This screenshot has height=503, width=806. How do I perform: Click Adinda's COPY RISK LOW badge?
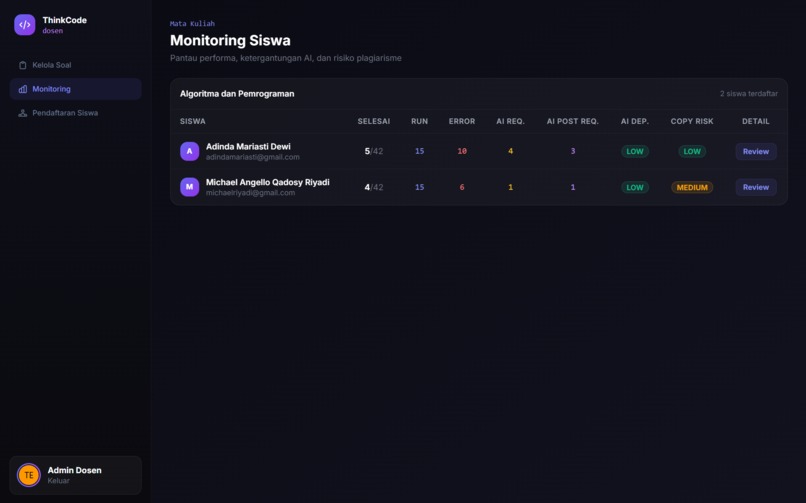coord(692,152)
